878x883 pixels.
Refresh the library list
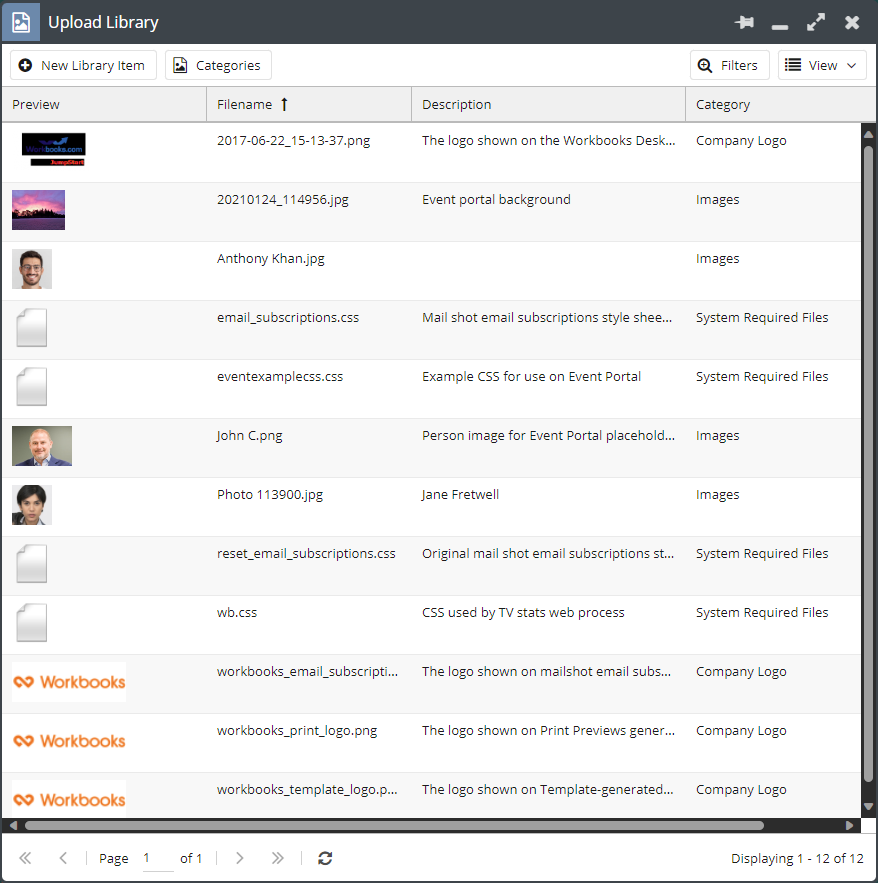pos(325,858)
